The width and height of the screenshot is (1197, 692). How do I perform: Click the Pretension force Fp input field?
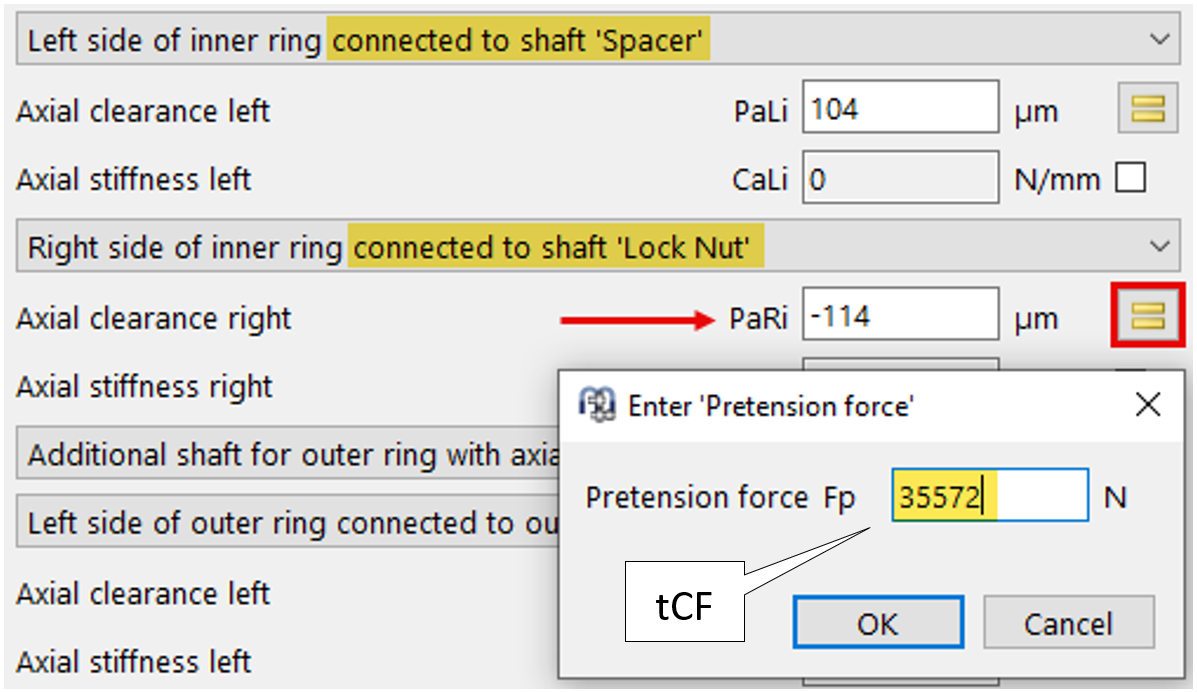point(989,497)
